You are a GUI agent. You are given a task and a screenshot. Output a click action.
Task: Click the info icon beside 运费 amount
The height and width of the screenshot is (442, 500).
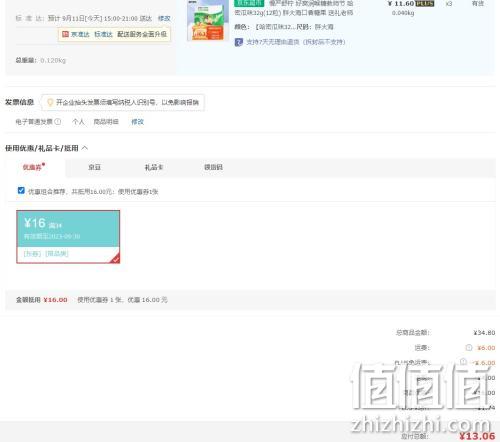(469, 348)
